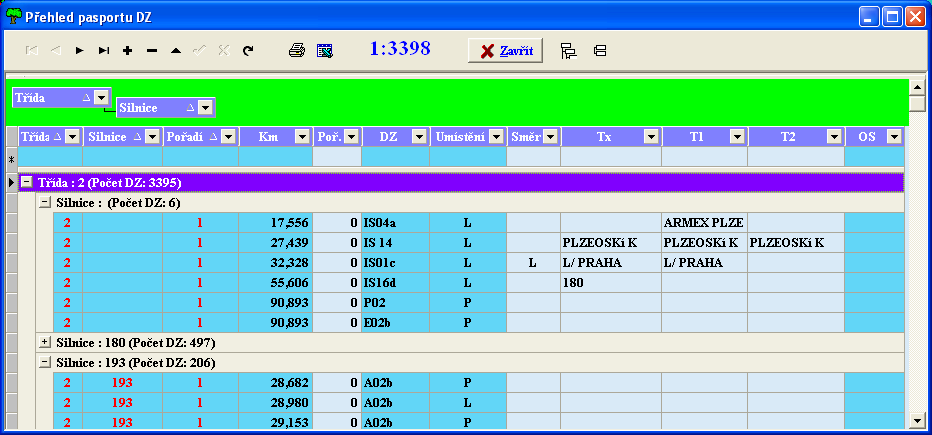Select cell IS04a
932x435 pixels.
coord(395,223)
